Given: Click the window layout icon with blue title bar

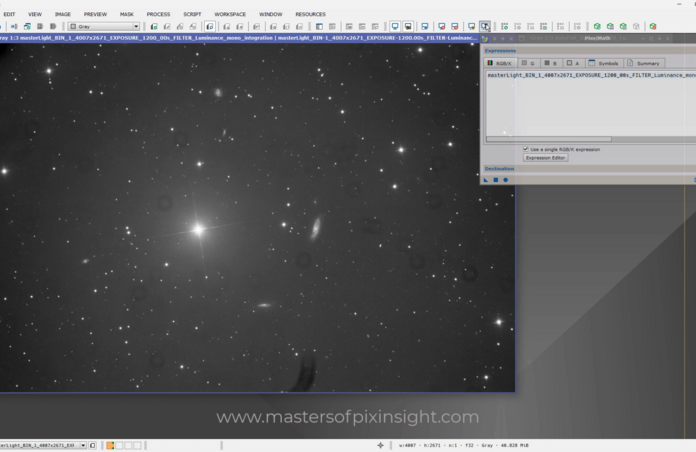Looking at the screenshot, I should [319, 27].
